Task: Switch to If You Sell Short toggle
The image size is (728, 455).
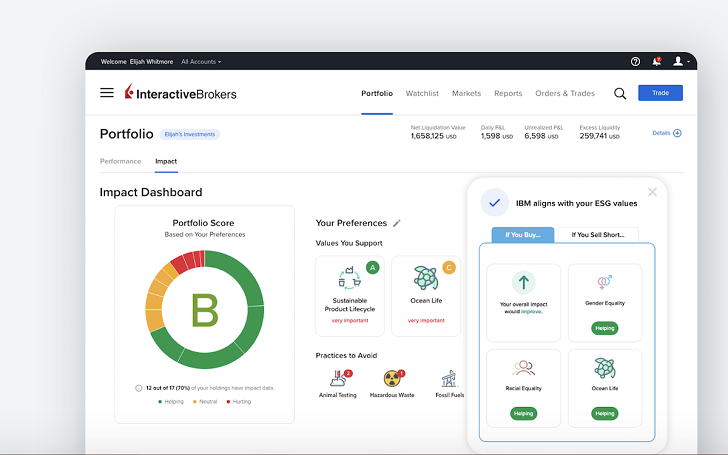Action: (596, 235)
